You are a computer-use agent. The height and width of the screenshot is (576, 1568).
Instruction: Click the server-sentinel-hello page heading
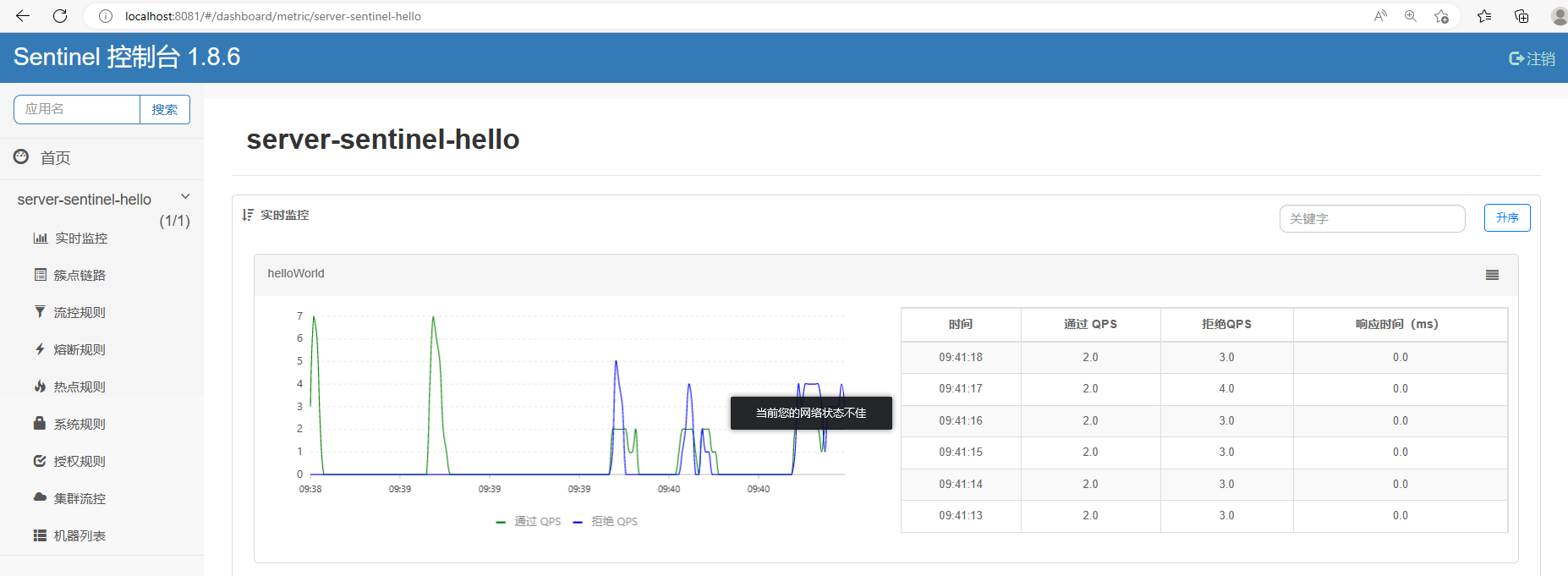point(383,140)
